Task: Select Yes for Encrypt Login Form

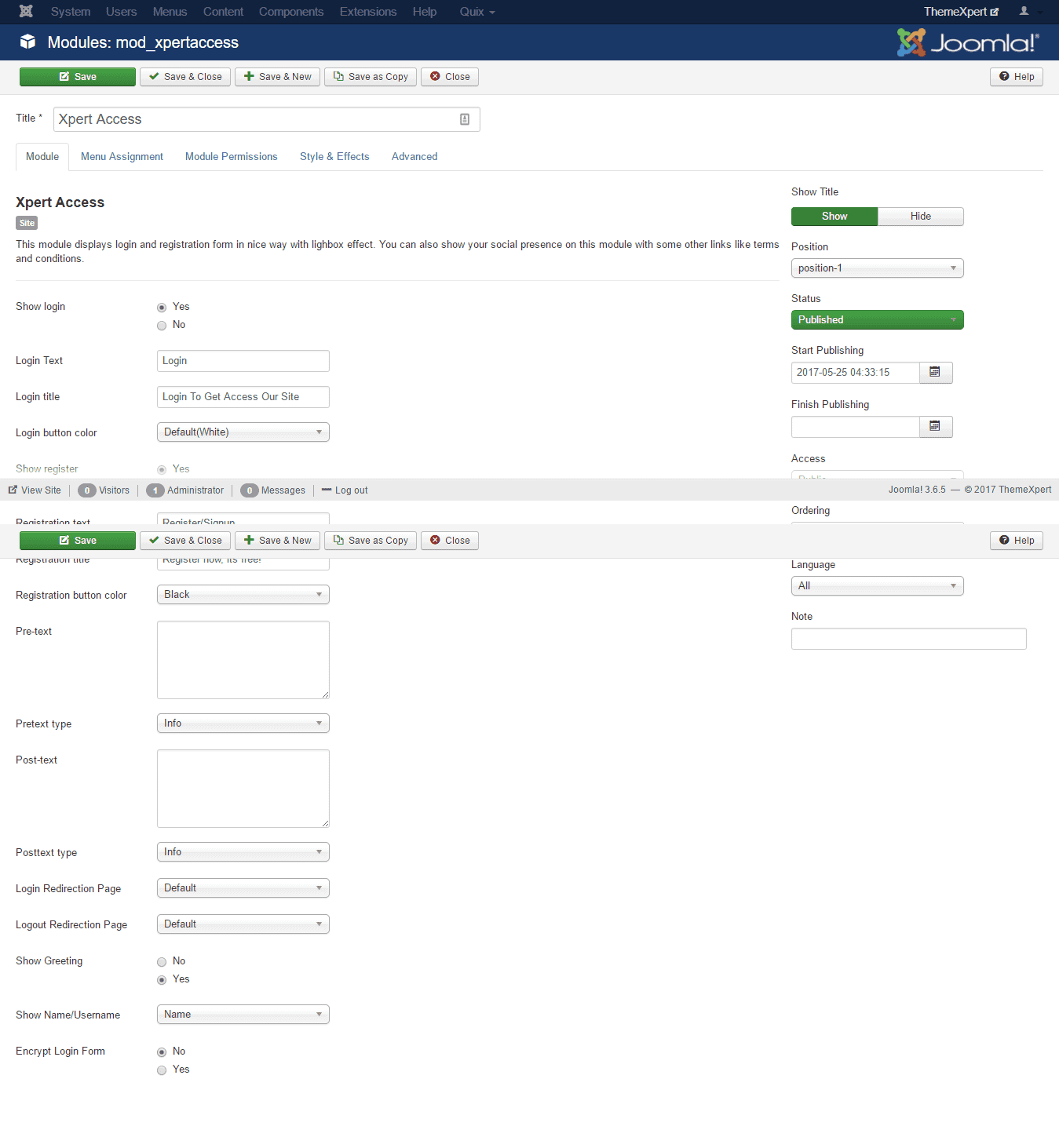Action: click(x=162, y=1070)
